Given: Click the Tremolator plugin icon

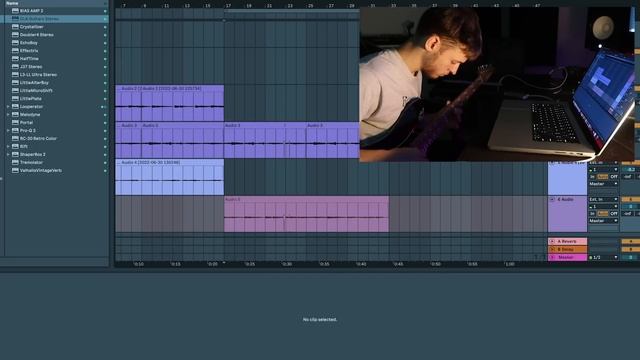Looking at the screenshot, I should tap(15, 162).
